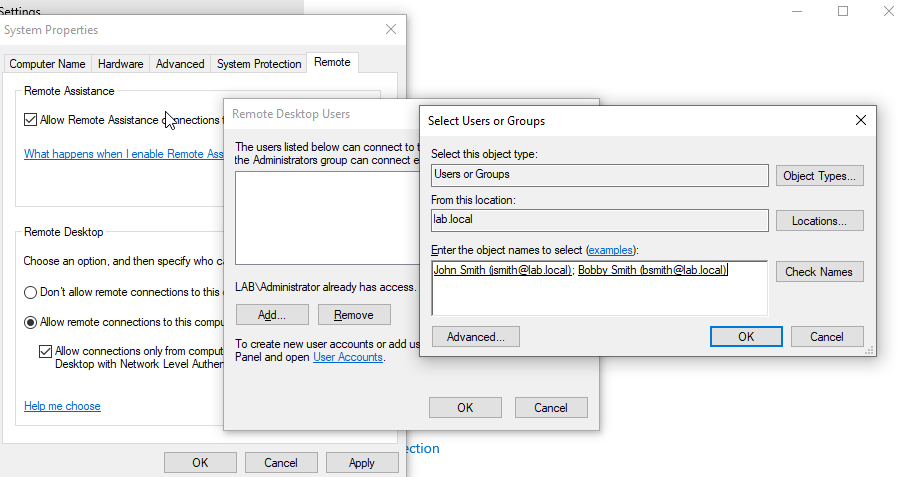The width and height of the screenshot is (906, 477).
Task: Select Don't allow remote connections option
Action: (31, 293)
